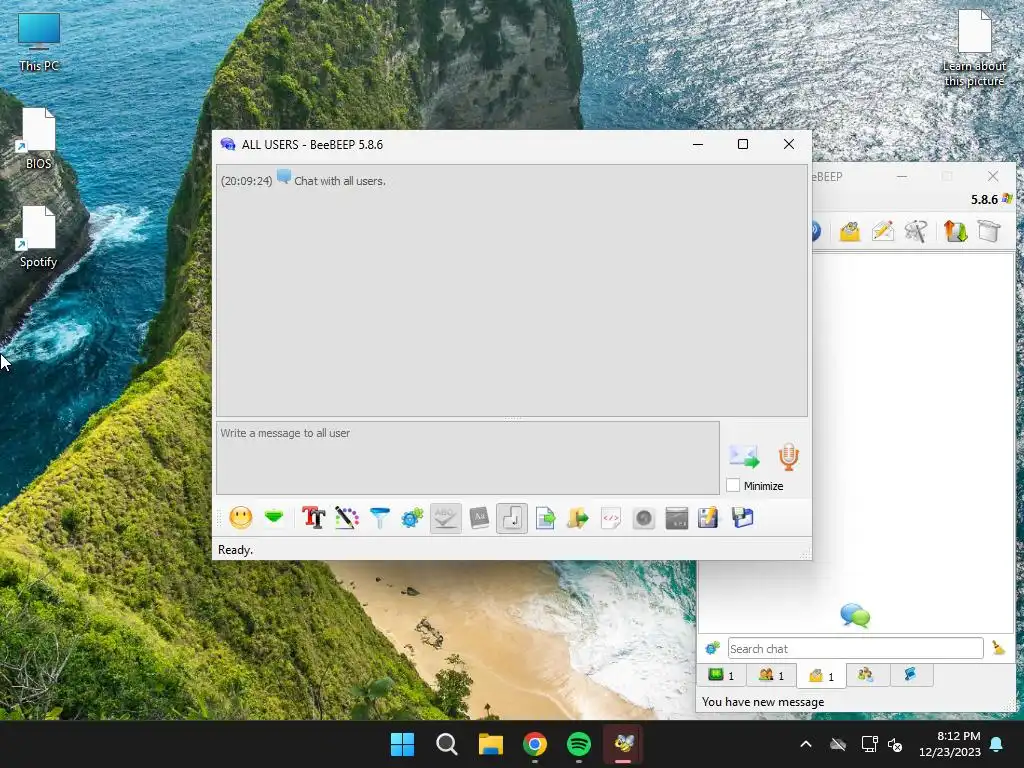Click the trash bin icon in main toolbar
The image size is (1024, 768).
pos(989,231)
